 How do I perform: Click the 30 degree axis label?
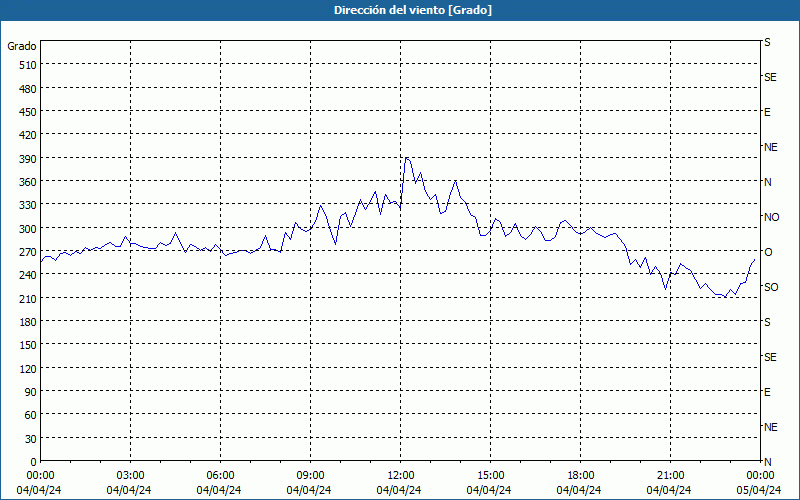click(31, 439)
